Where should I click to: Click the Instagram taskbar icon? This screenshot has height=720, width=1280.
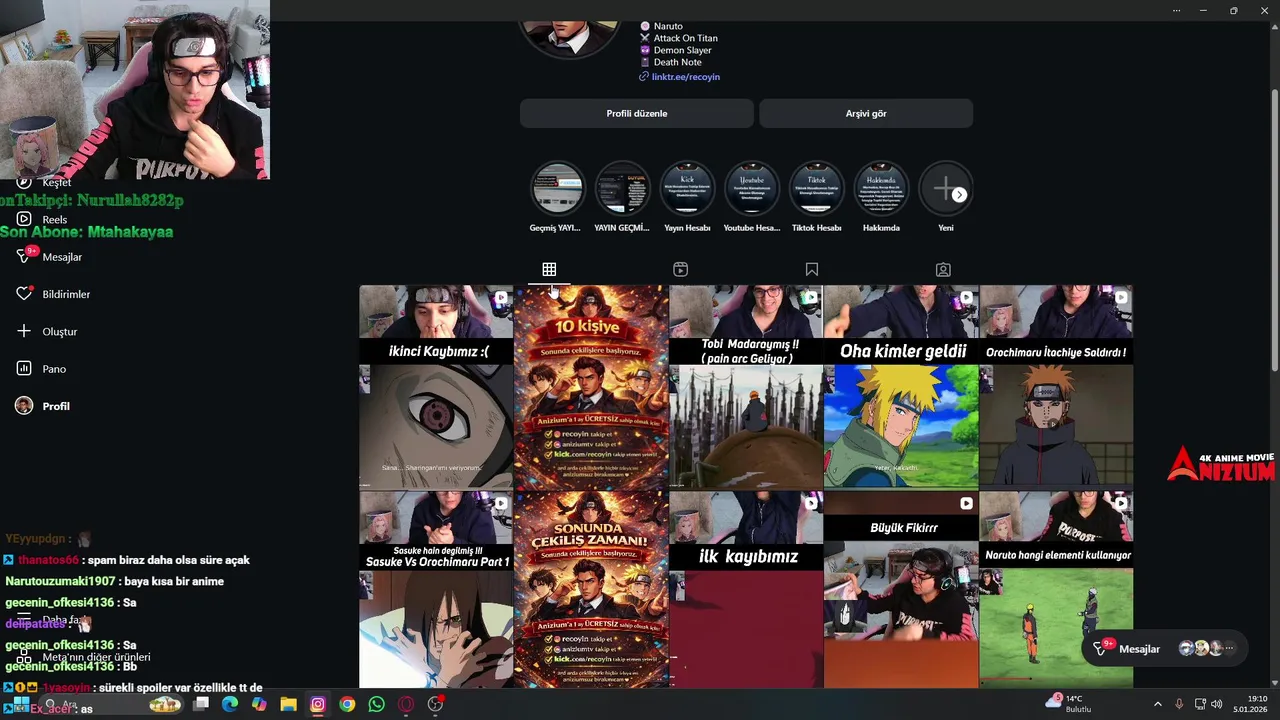point(318,704)
